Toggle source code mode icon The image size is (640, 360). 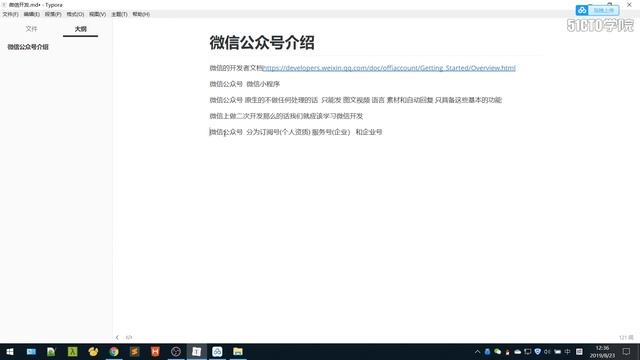click(129, 338)
